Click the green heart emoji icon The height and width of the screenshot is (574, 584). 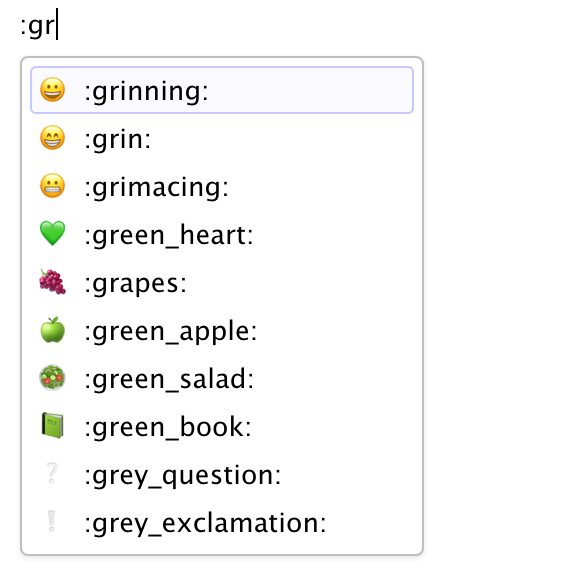53,234
